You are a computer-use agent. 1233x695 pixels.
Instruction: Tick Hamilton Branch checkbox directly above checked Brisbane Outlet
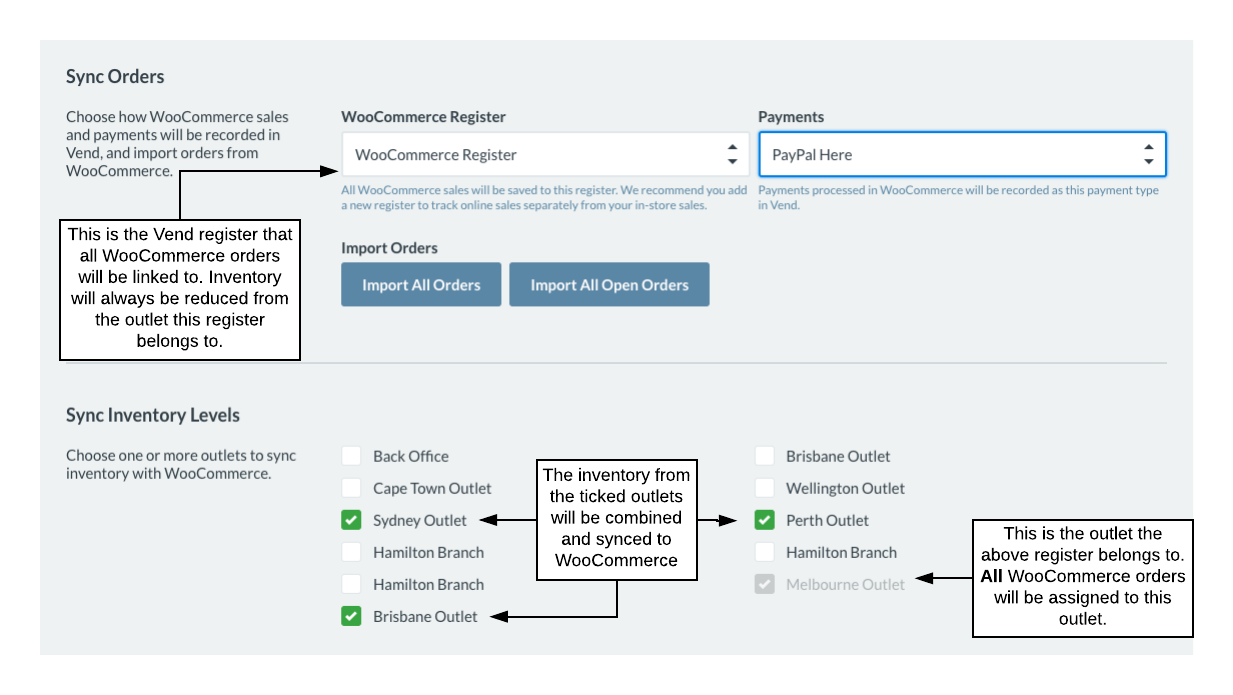351,584
